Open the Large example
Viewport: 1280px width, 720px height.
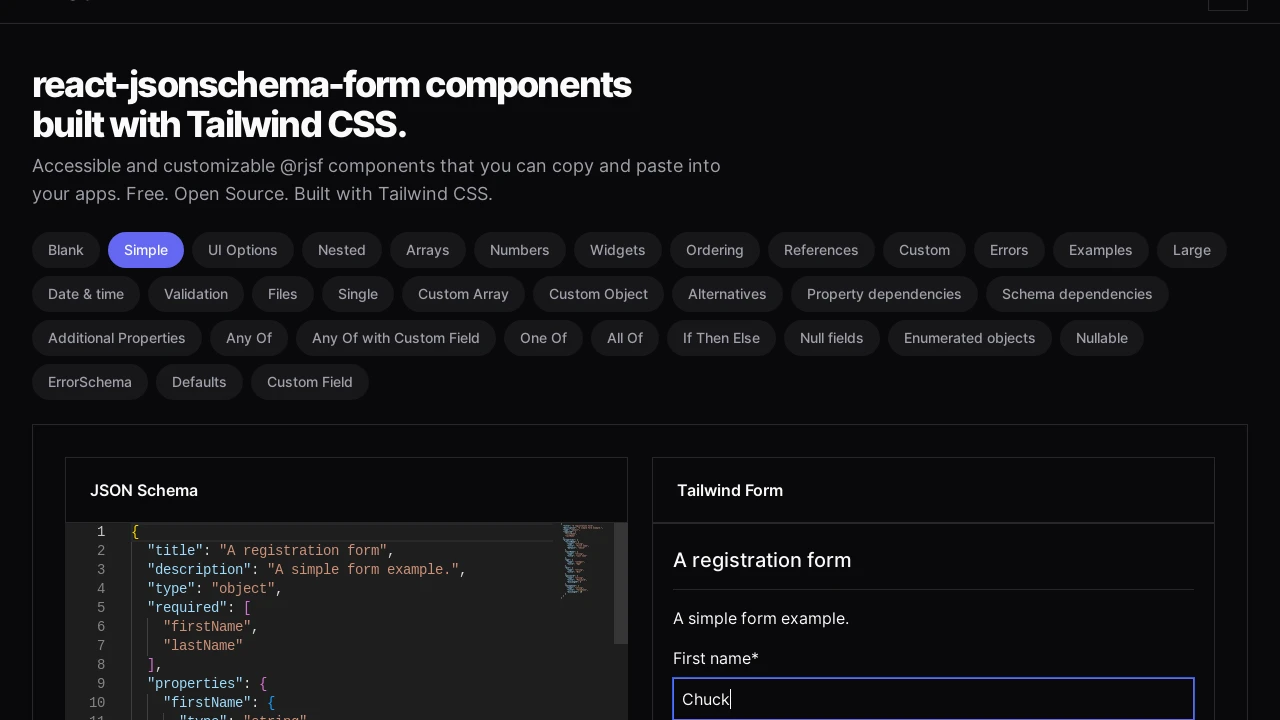(x=1192, y=250)
